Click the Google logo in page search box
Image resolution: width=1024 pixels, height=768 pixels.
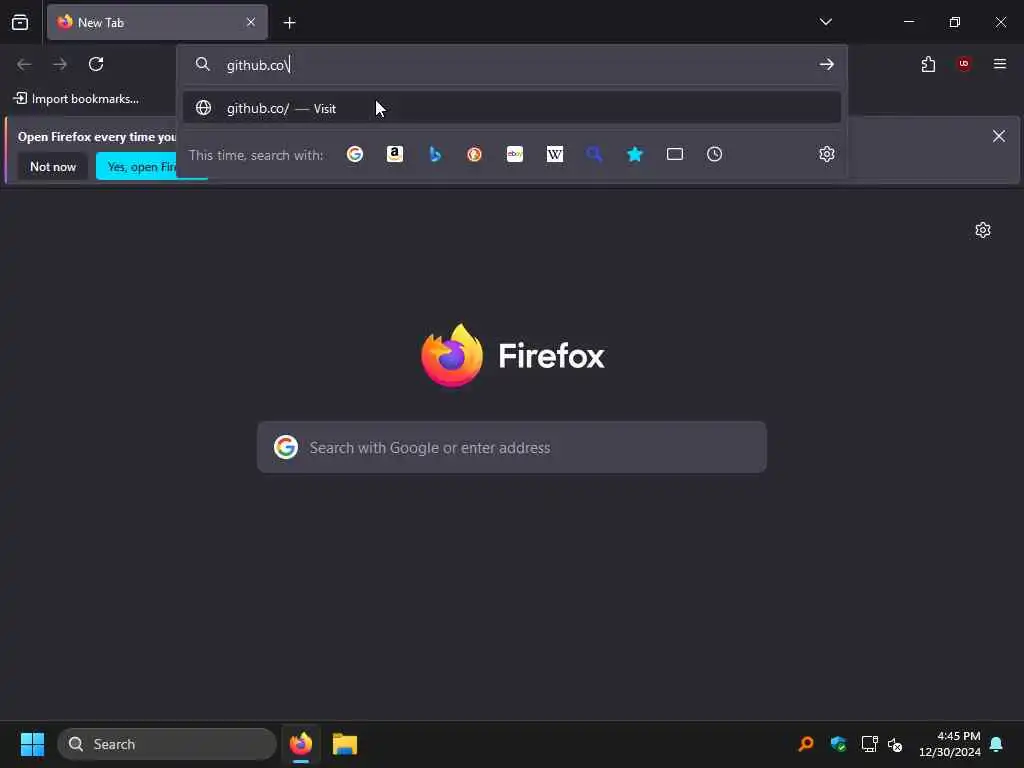[286, 447]
